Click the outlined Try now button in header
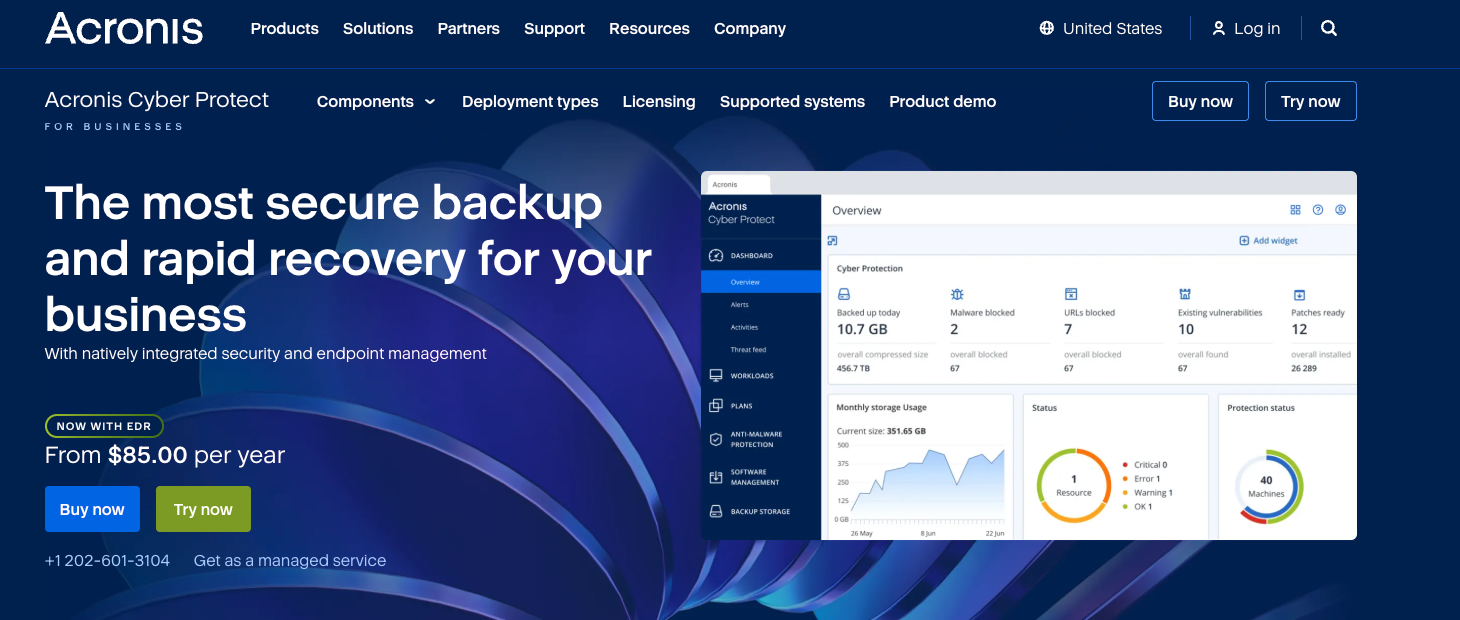Screen dimensions: 1460x620 coord(1311,101)
